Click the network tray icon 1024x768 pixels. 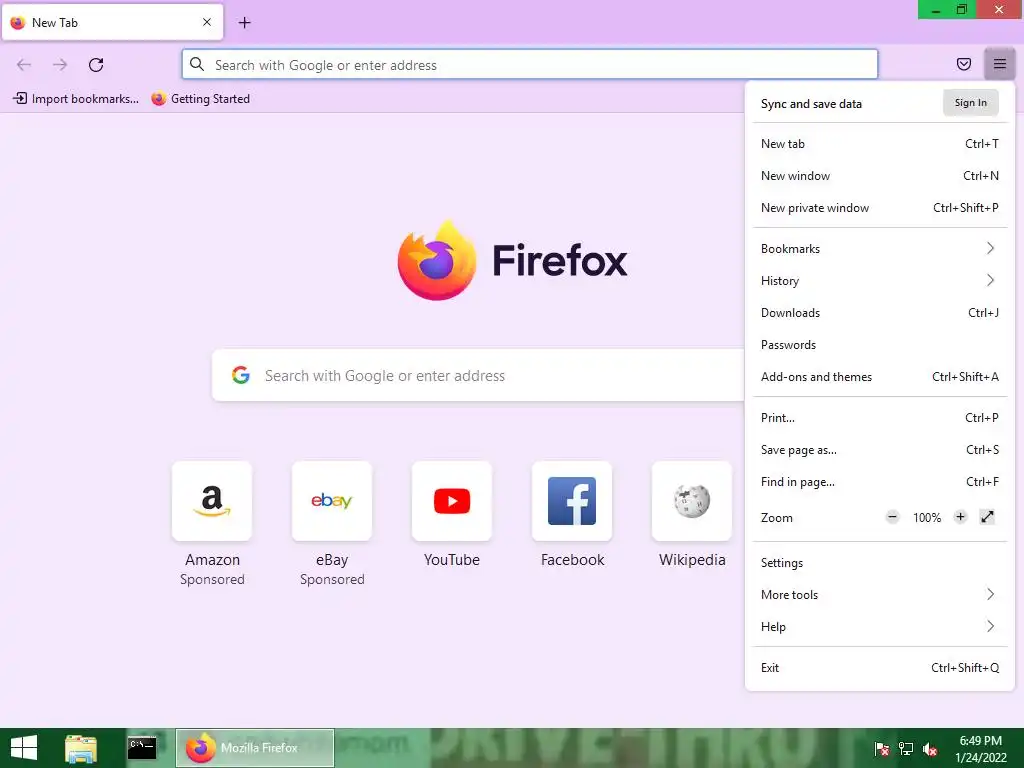[x=906, y=749]
